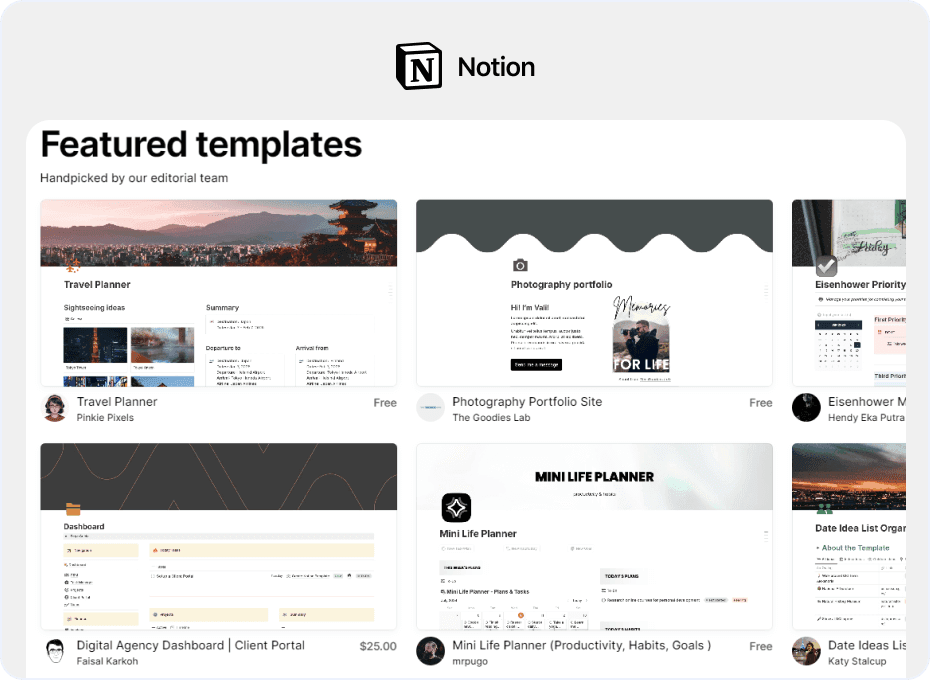Viewport: 930px width, 680px height.
Task: Open the Travel Planner title link
Action: [x=117, y=402]
